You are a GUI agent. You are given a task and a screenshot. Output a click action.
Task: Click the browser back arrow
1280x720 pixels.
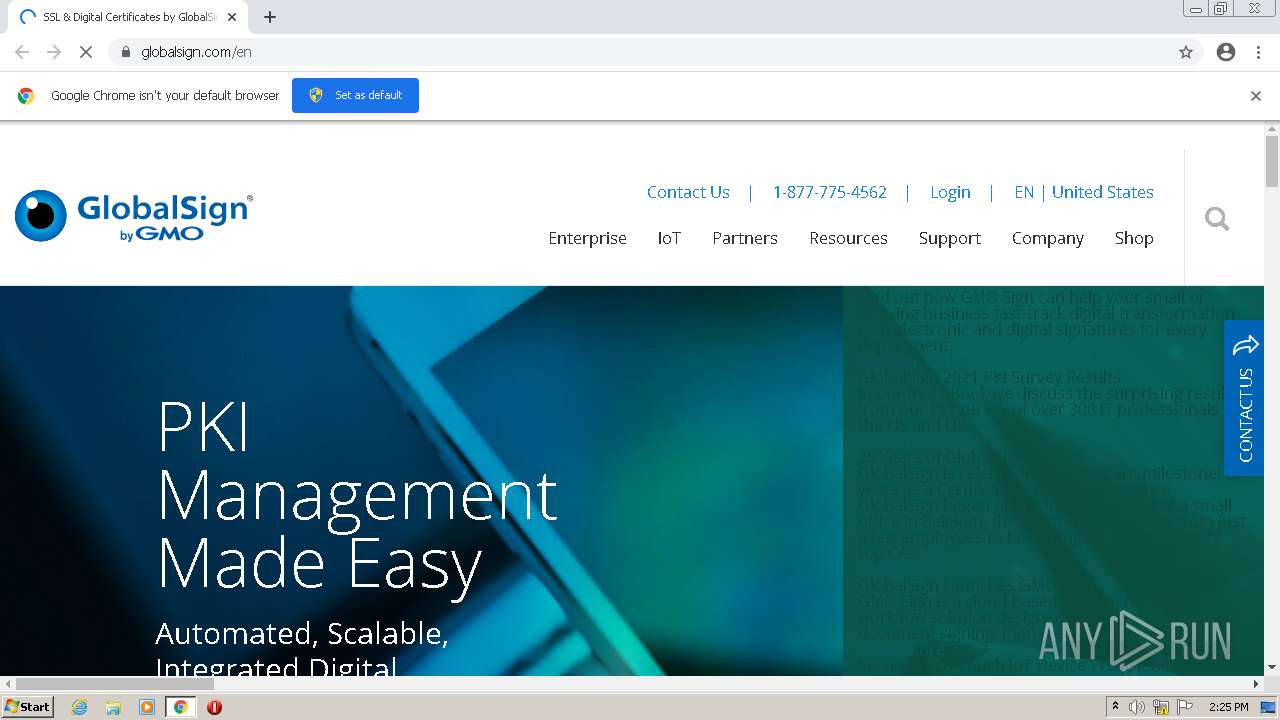point(22,52)
